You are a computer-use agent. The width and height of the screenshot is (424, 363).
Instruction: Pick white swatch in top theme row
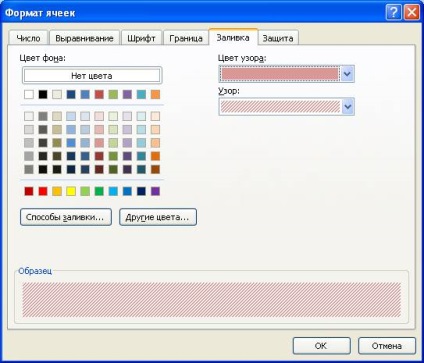point(29,94)
